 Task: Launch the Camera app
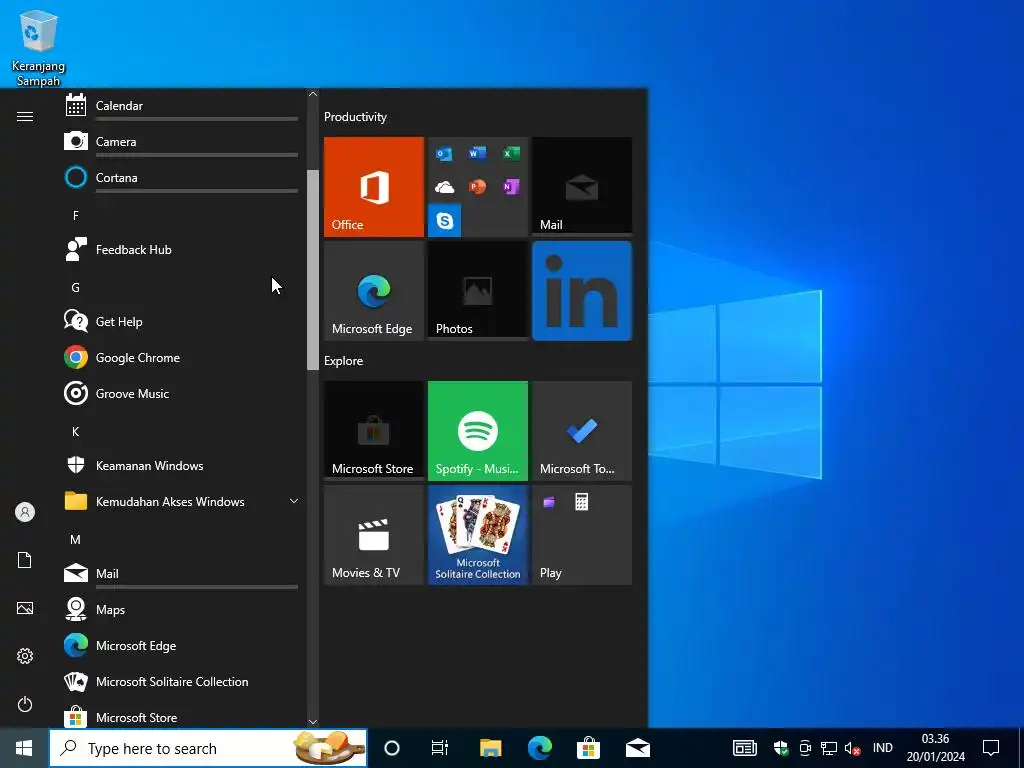[182, 142]
